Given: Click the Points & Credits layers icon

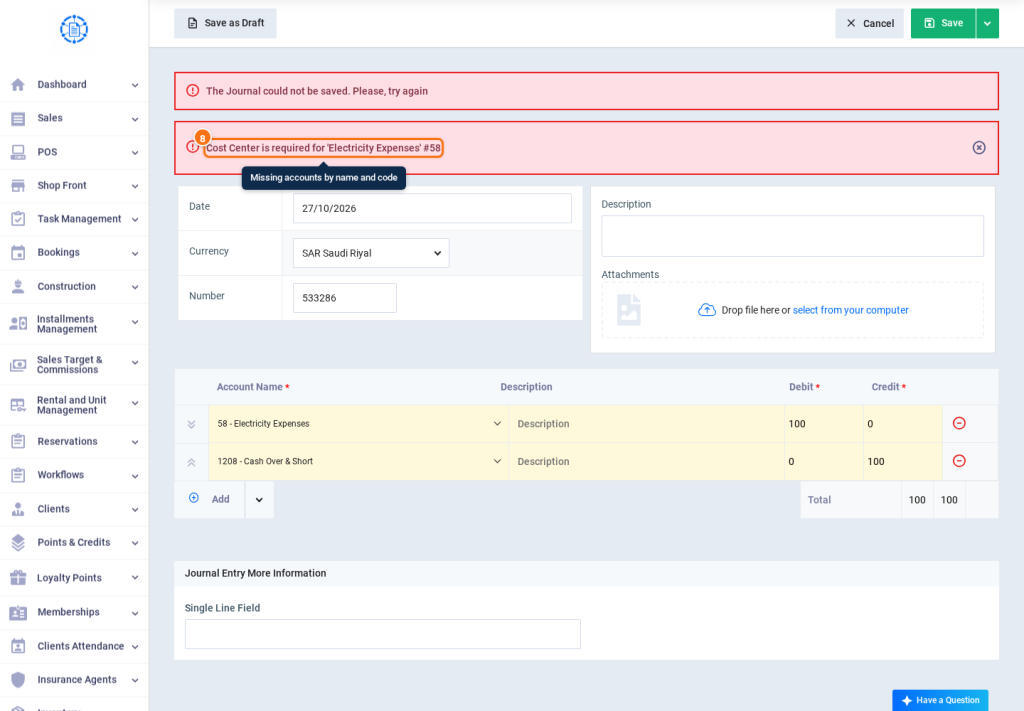Looking at the screenshot, I should click(x=18, y=543).
